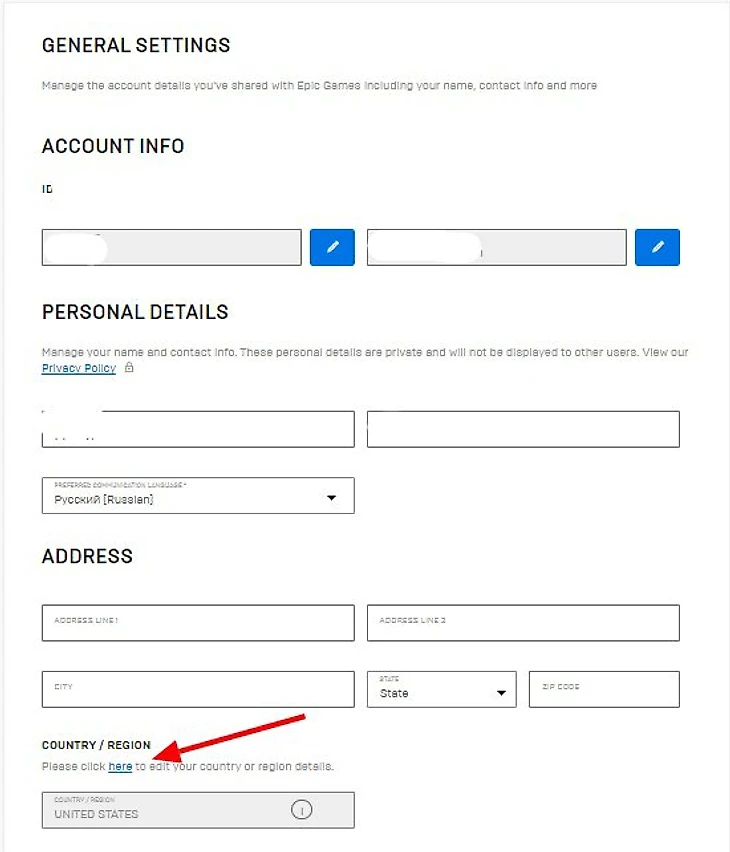The image size is (730, 852).
Task: Click the last name input field
Action: point(523,429)
